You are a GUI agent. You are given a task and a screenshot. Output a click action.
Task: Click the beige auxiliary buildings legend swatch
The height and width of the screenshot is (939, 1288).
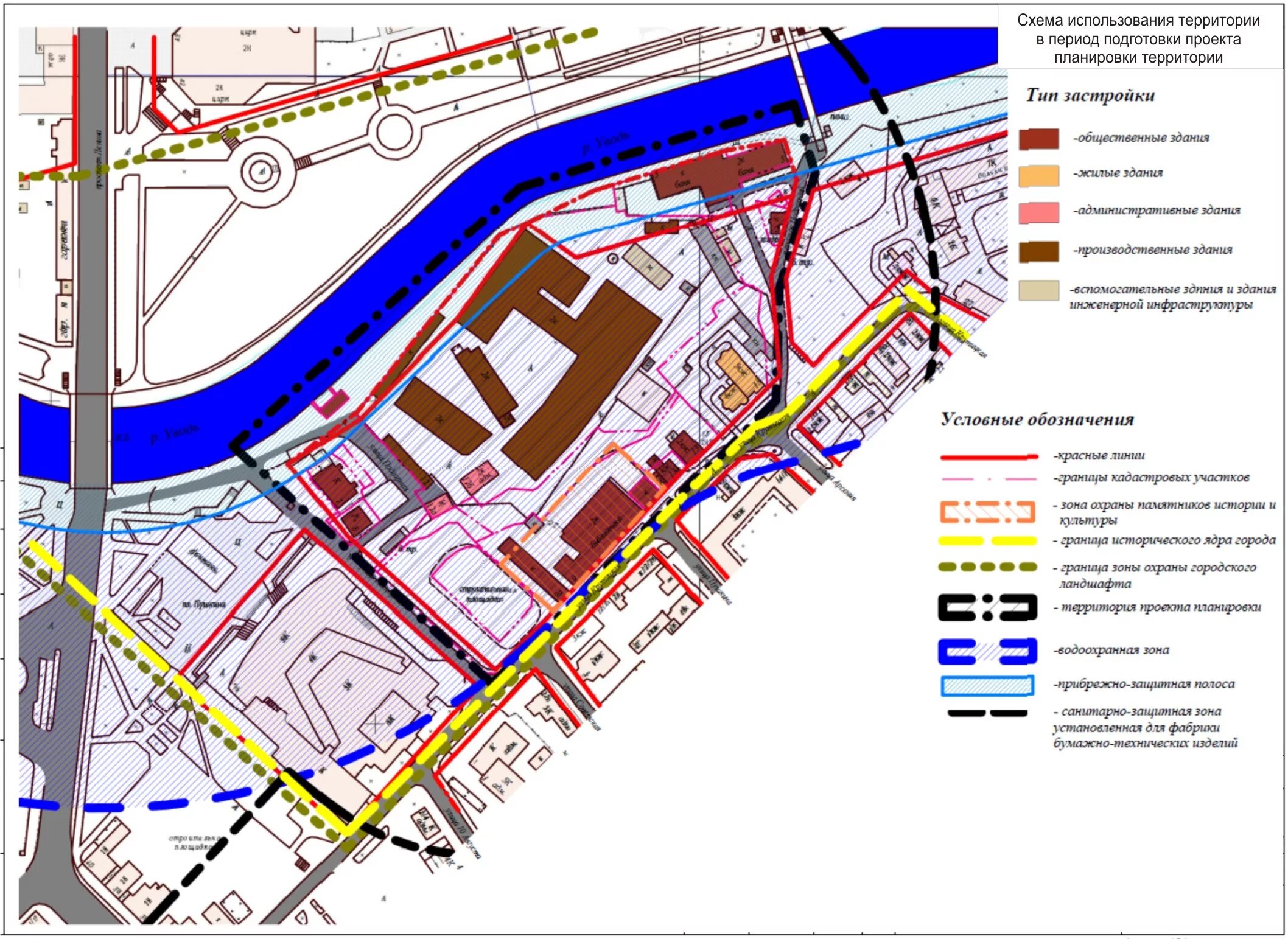[1038, 290]
